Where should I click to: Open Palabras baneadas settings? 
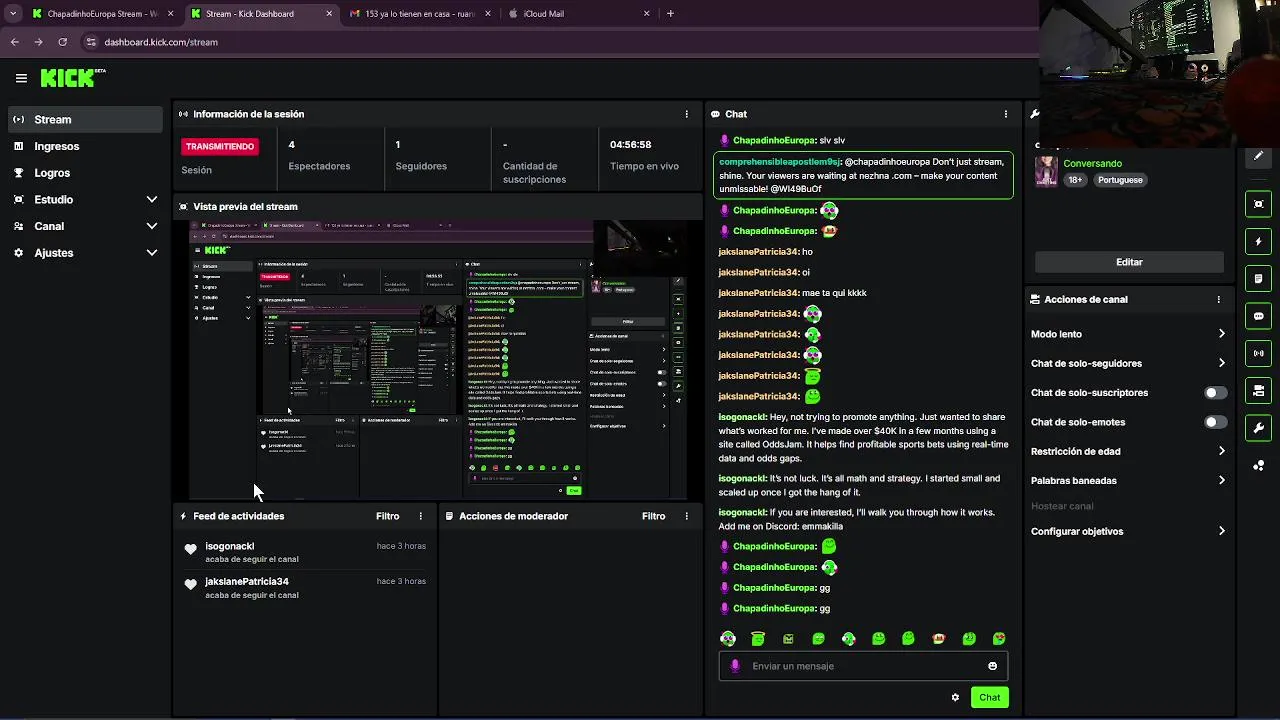click(1128, 480)
